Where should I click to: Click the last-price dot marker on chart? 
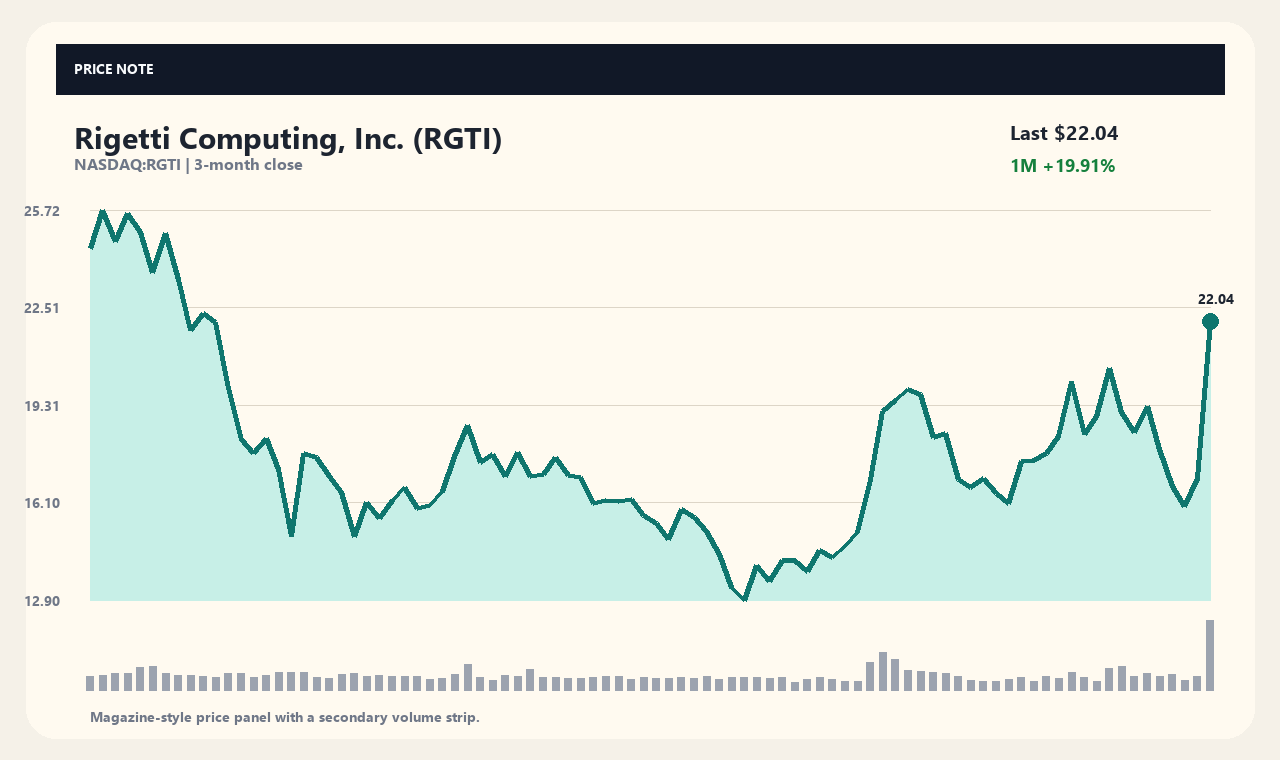point(1210,321)
